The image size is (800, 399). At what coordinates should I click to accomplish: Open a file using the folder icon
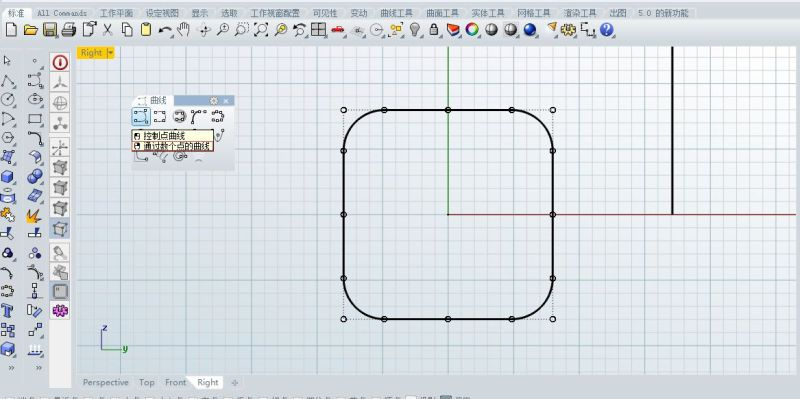pyautogui.click(x=31, y=30)
